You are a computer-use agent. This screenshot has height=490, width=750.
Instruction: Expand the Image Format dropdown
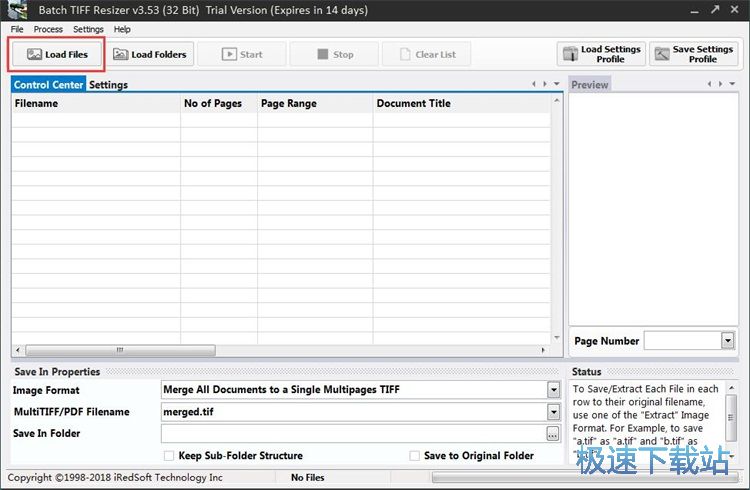point(553,390)
